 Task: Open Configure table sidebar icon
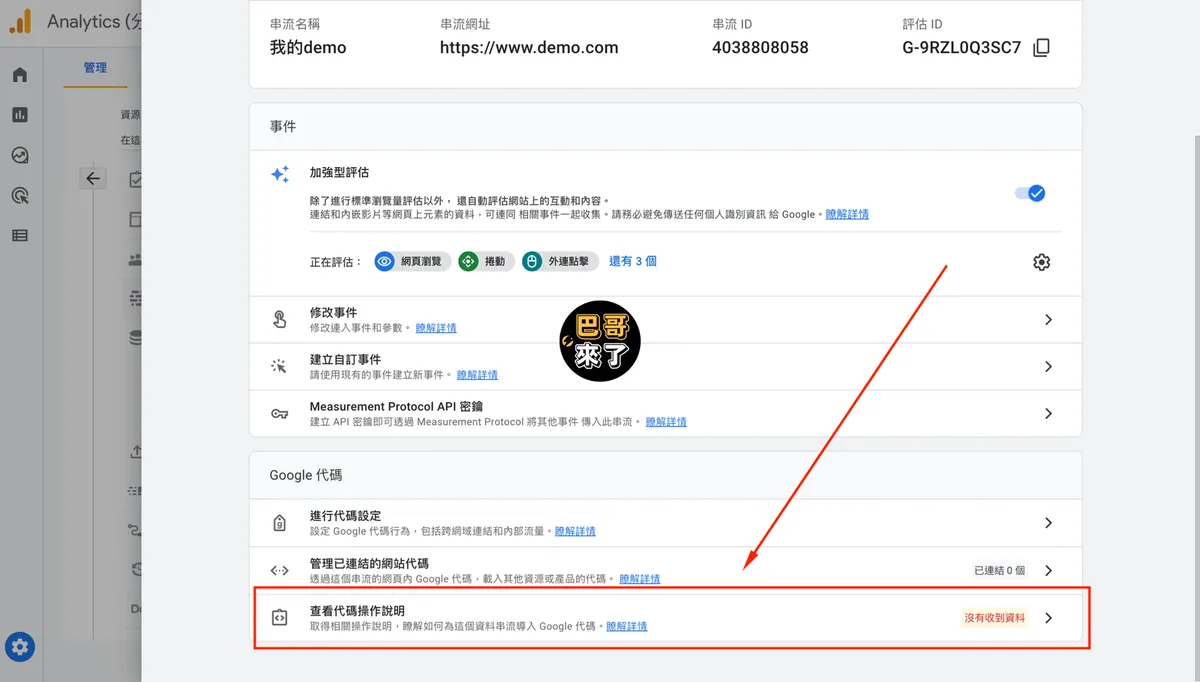(x=20, y=236)
